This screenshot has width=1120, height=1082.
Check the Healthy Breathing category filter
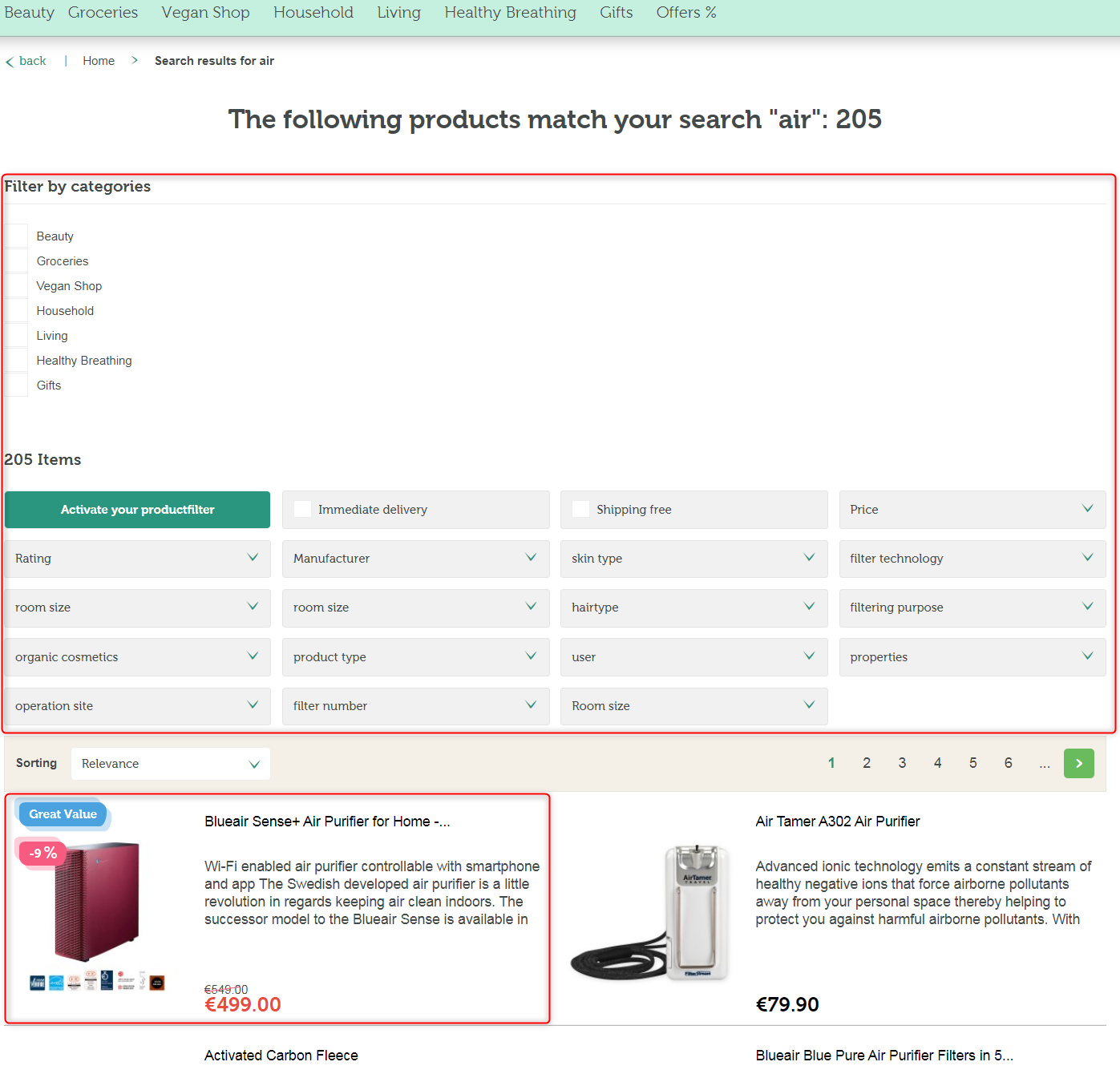tap(17, 361)
